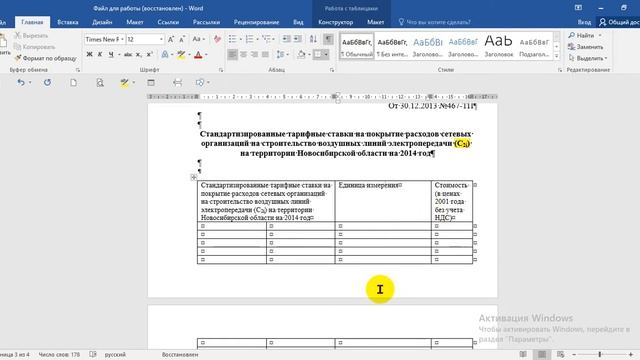Create a new blank document icon
640x360 pixels.
(x=73, y=82)
